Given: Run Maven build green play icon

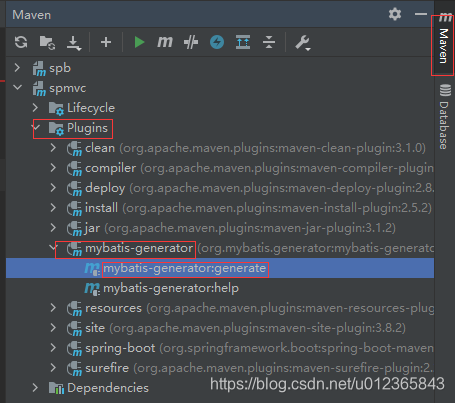Looking at the screenshot, I should click(x=139, y=42).
